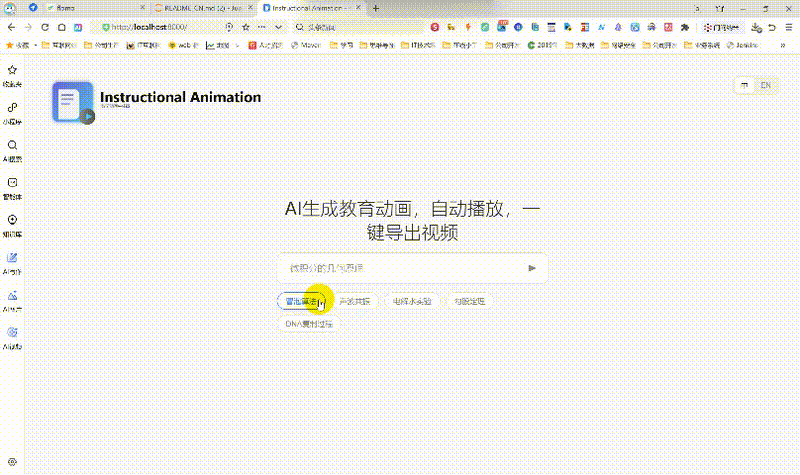Open the AI image mountain icon in the sidebar

coord(12,295)
